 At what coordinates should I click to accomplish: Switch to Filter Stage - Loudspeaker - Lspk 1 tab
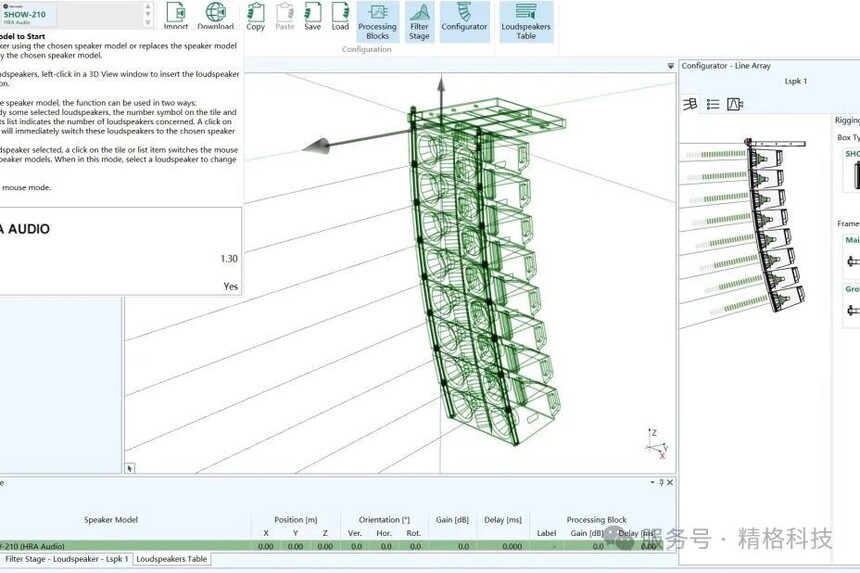(x=66, y=559)
